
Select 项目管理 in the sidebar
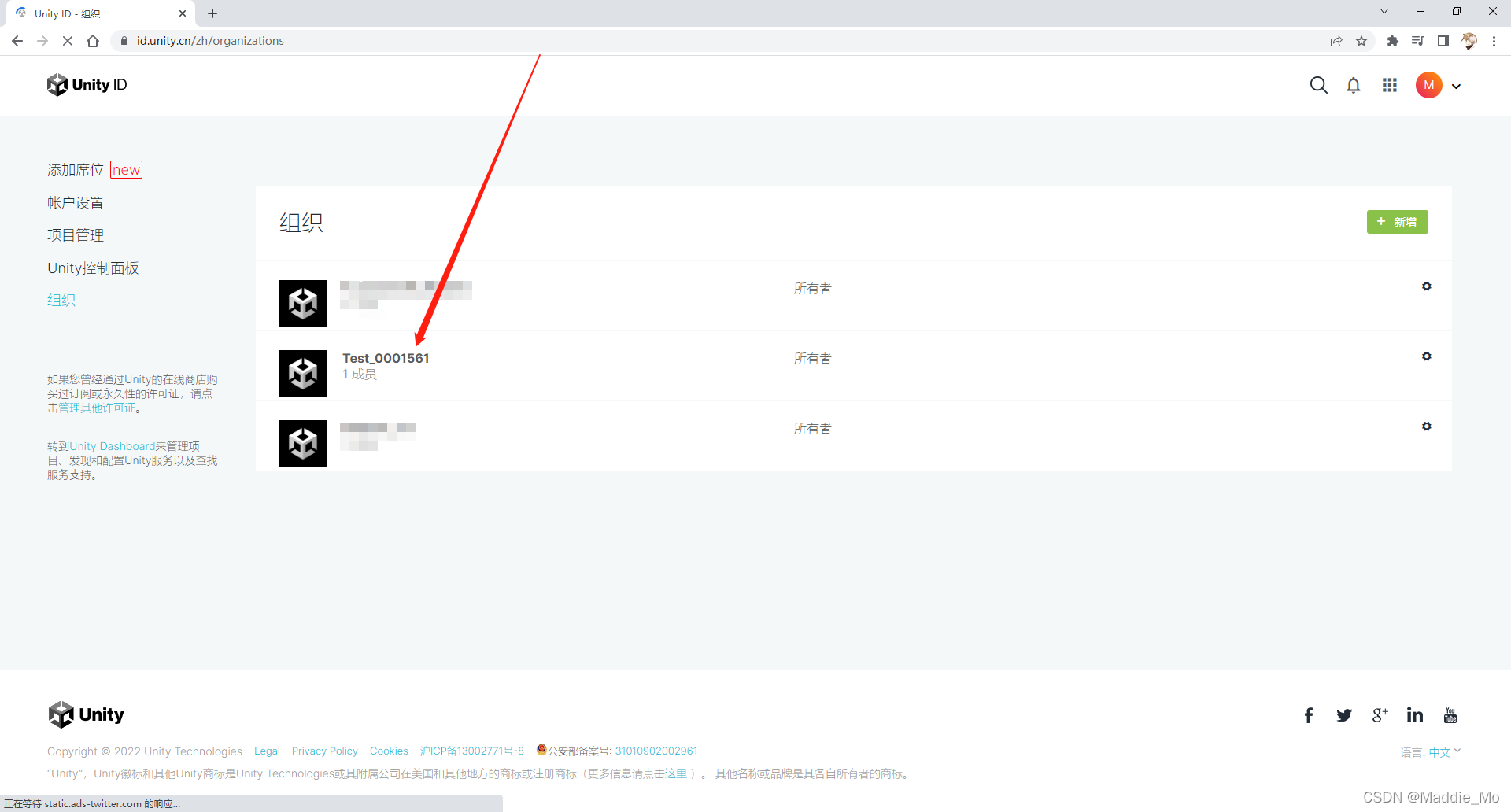pos(76,235)
